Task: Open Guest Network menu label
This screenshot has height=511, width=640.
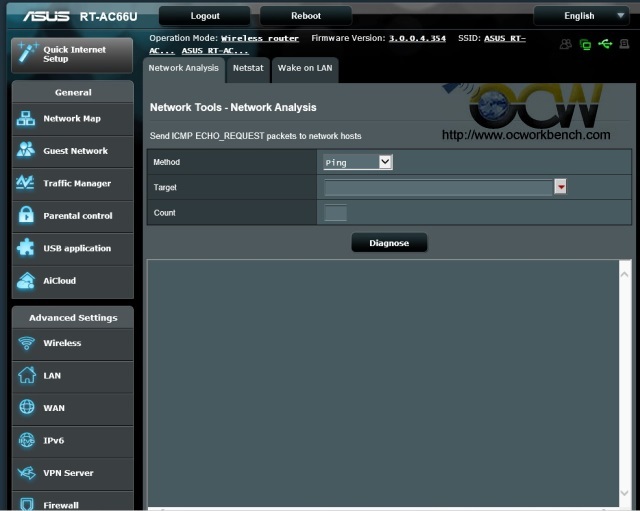Action: pyautogui.click(x=76, y=151)
